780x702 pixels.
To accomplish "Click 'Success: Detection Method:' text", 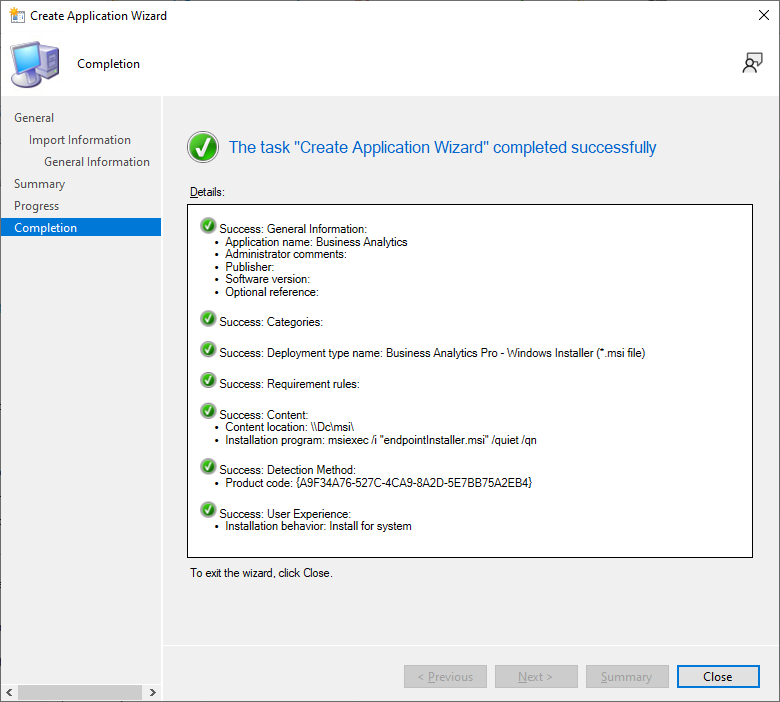I will pyautogui.click(x=288, y=470).
